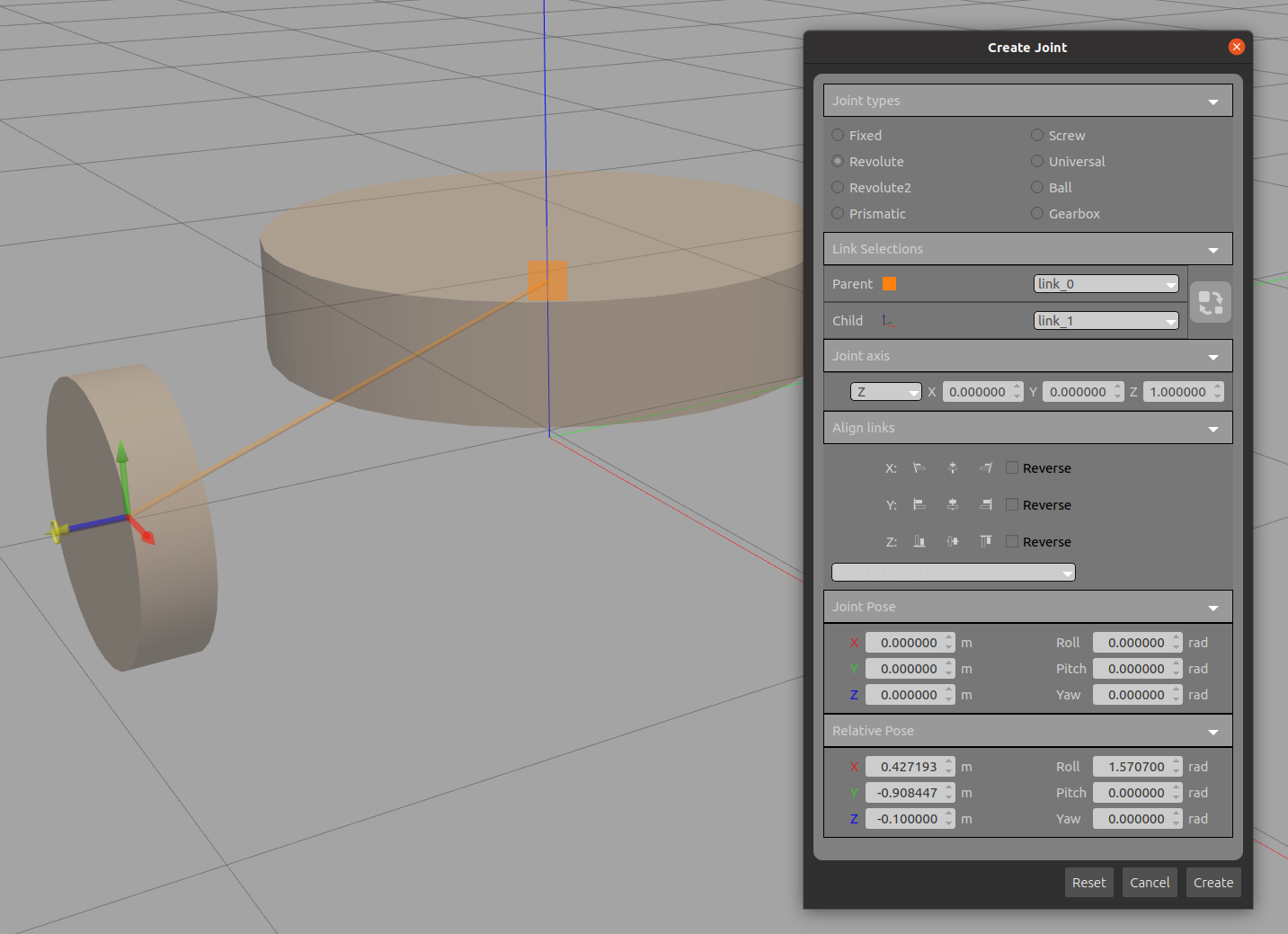Collapse the Joint types section
Viewport: 1288px width, 934px height.
[x=1212, y=102]
